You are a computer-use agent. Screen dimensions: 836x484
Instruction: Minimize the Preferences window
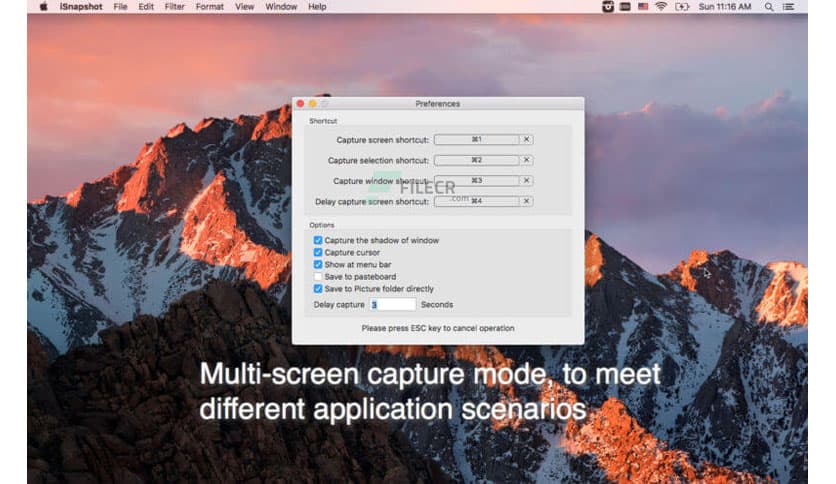click(x=312, y=103)
